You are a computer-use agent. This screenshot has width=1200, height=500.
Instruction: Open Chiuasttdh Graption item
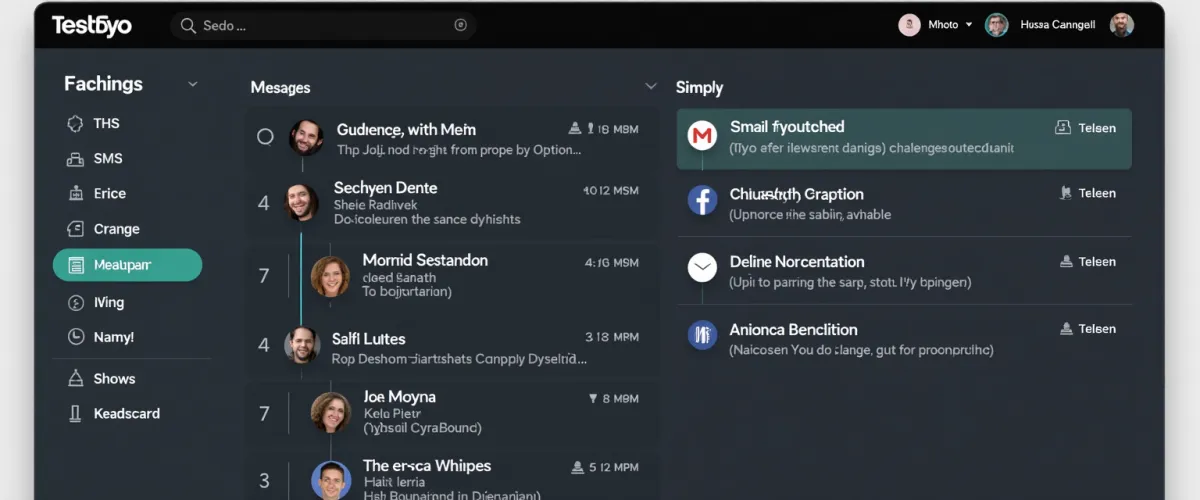(x=904, y=203)
